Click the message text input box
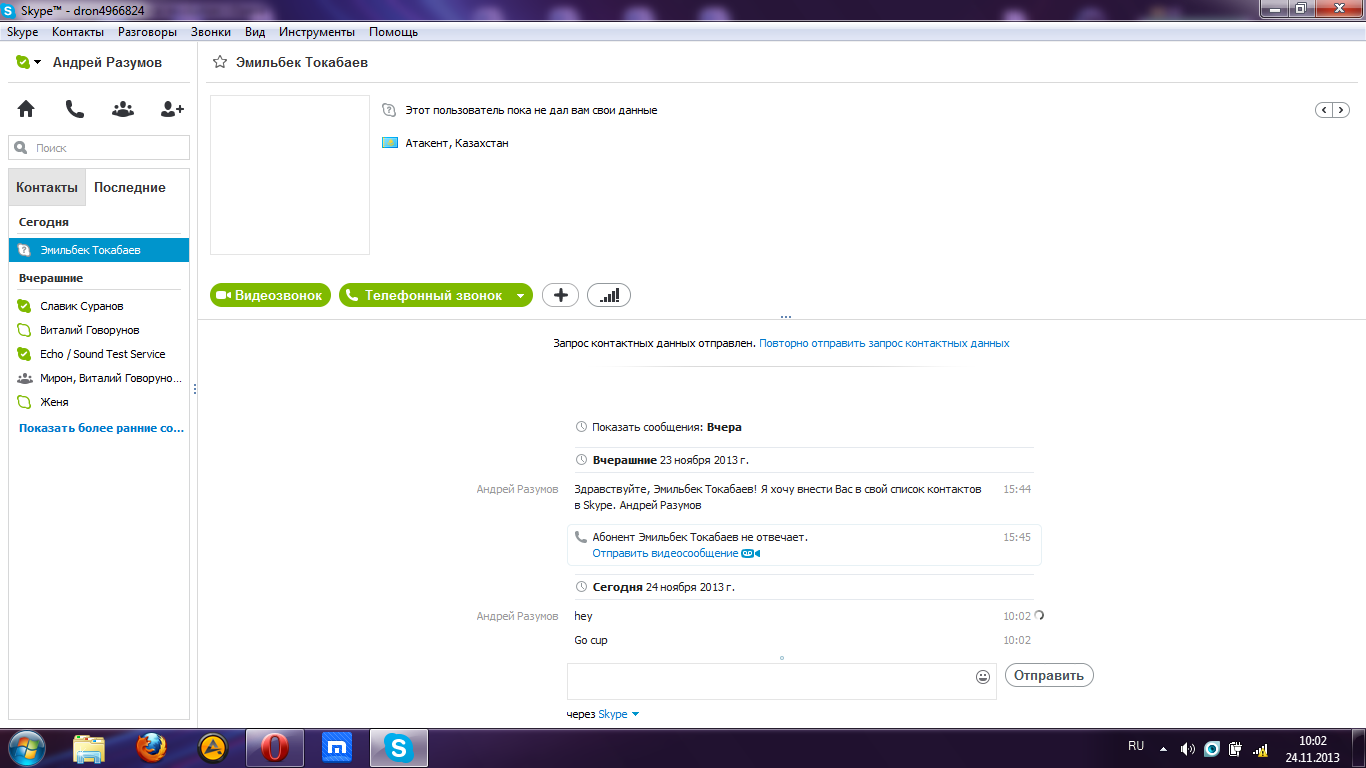The image size is (1366, 768). click(781, 681)
